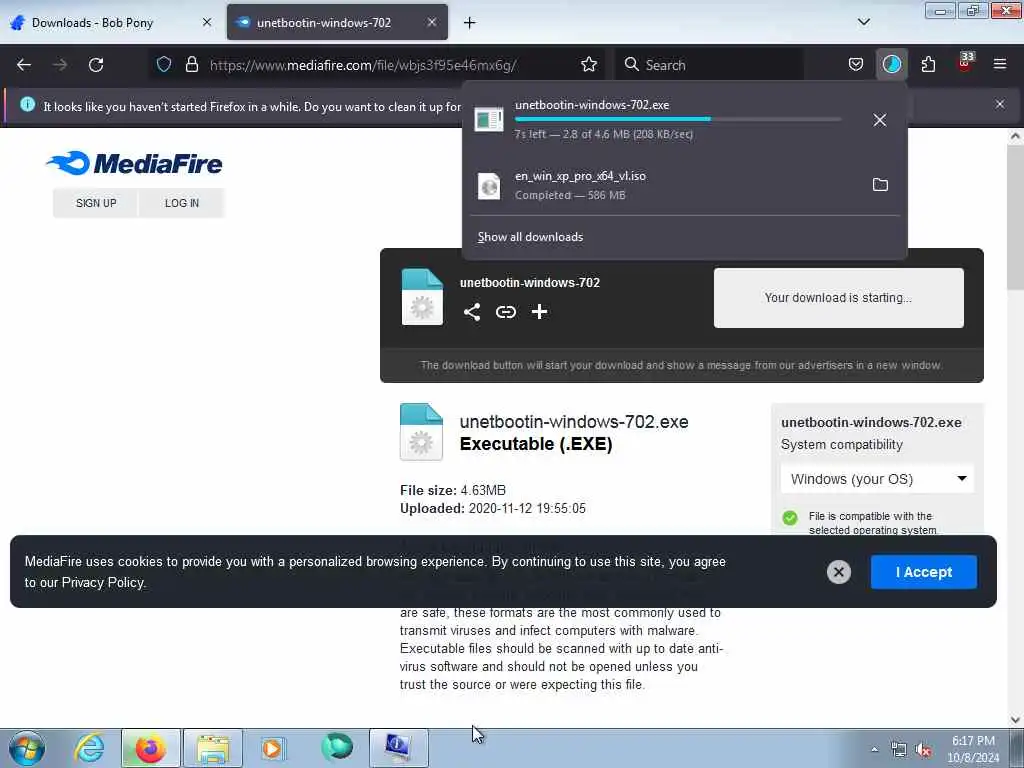
Task: Open Windows Explorer from the taskbar
Action: [x=213, y=748]
